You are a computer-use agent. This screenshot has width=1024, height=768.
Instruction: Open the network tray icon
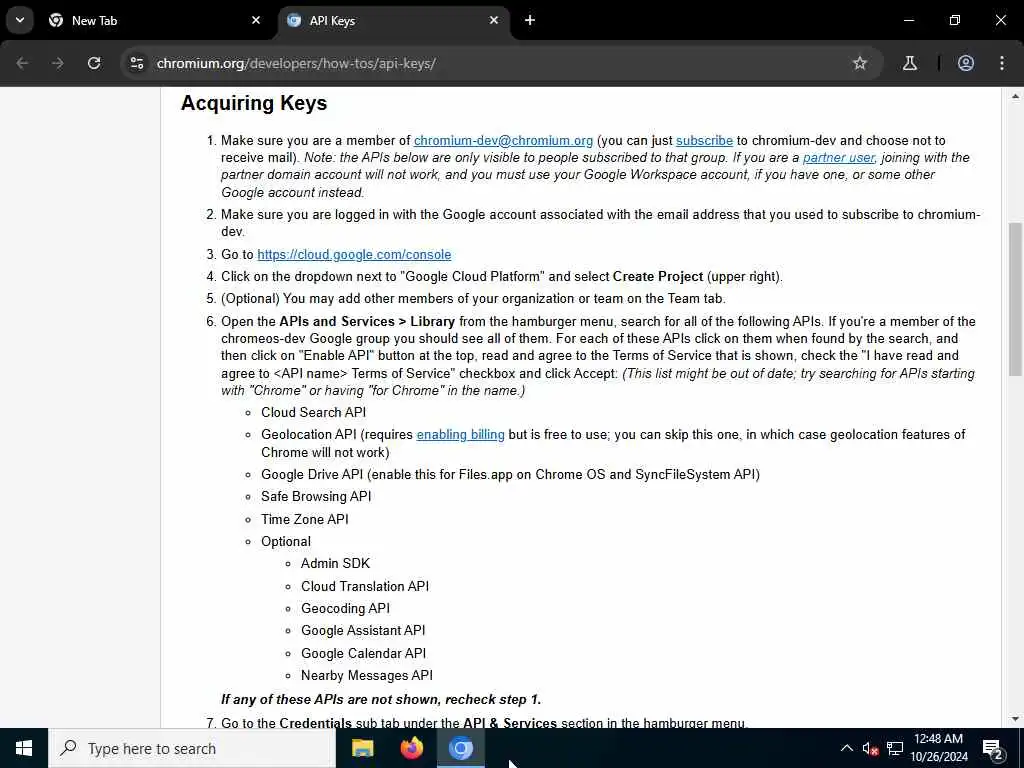tap(895, 749)
